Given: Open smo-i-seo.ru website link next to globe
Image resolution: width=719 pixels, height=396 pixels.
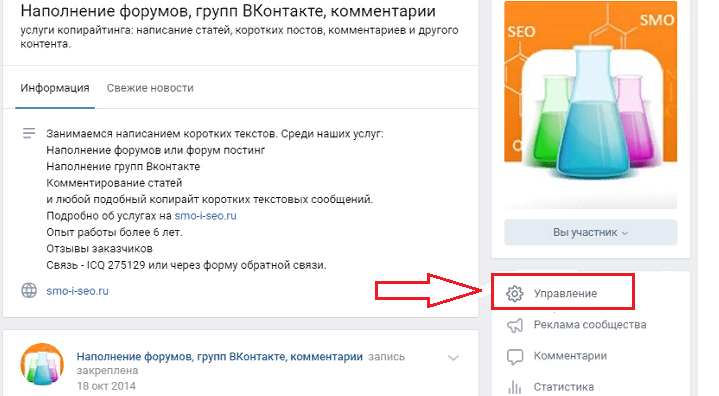Looking at the screenshot, I should (77, 291).
